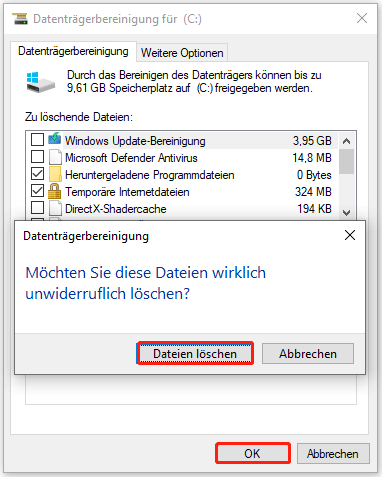The height and width of the screenshot is (477, 382).
Task: Click the 3,95 GB size value
Action: [312, 141]
